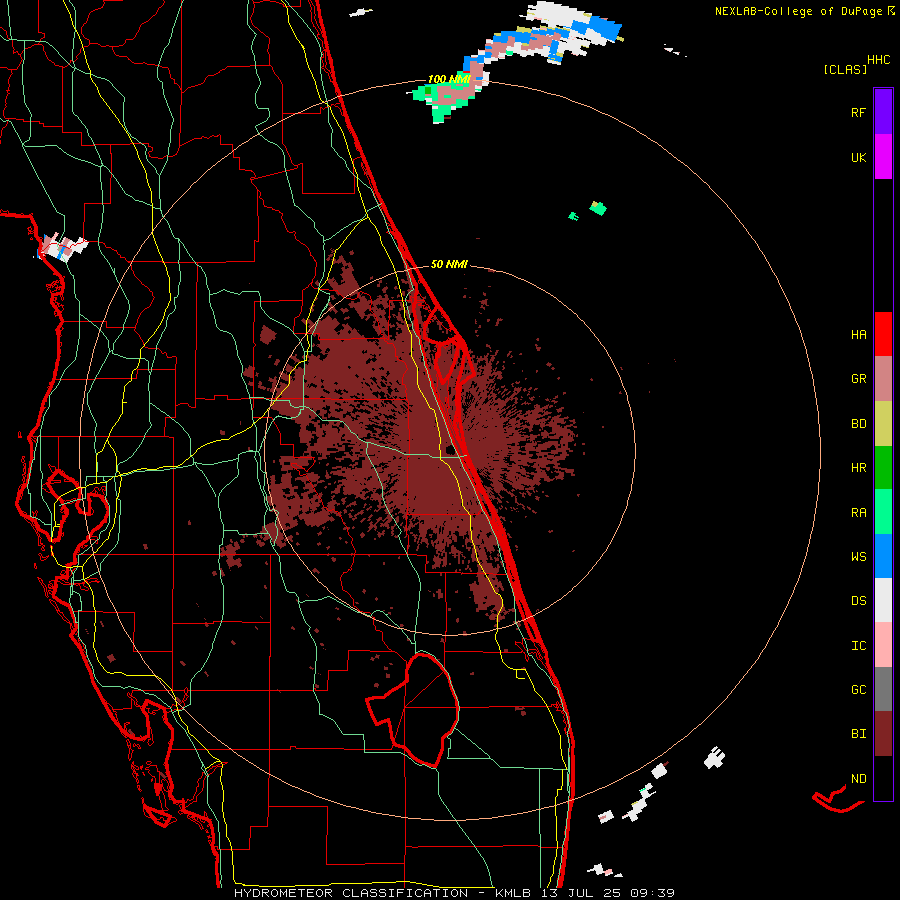Click the DS legend label
This screenshot has width=900, height=900.
pyautogui.click(x=858, y=600)
